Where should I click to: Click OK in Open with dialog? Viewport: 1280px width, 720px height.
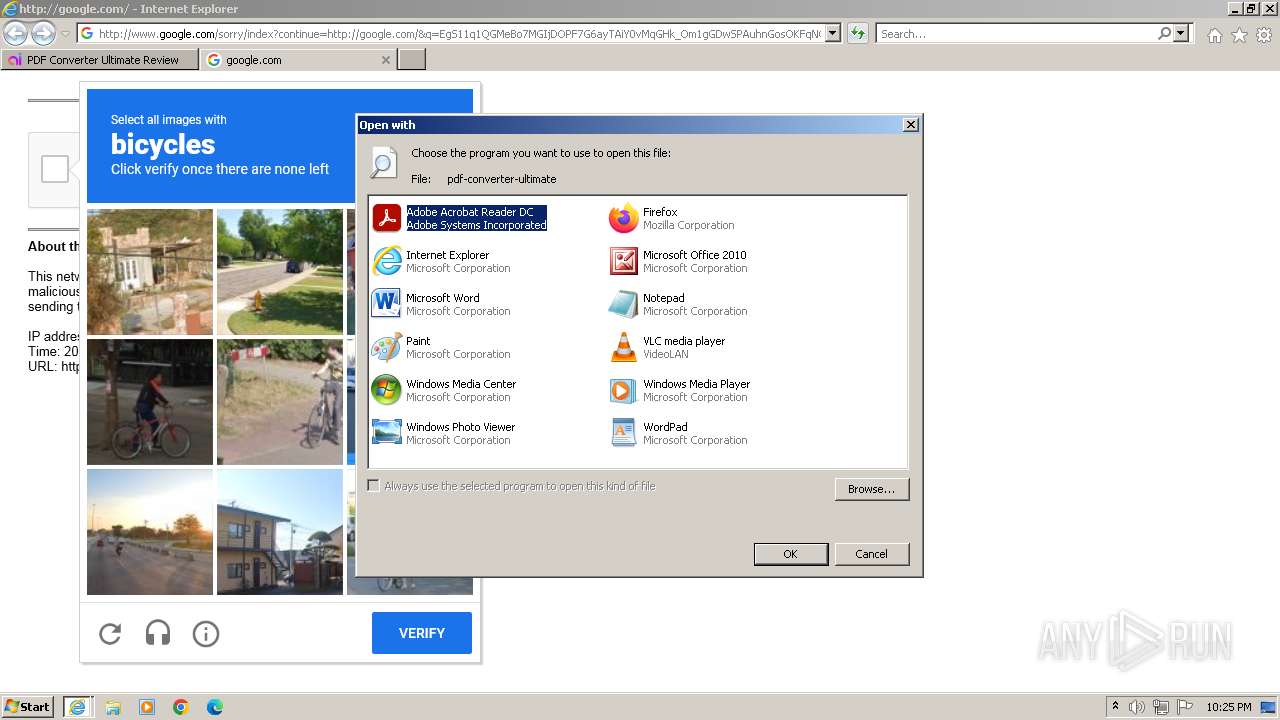(790, 554)
